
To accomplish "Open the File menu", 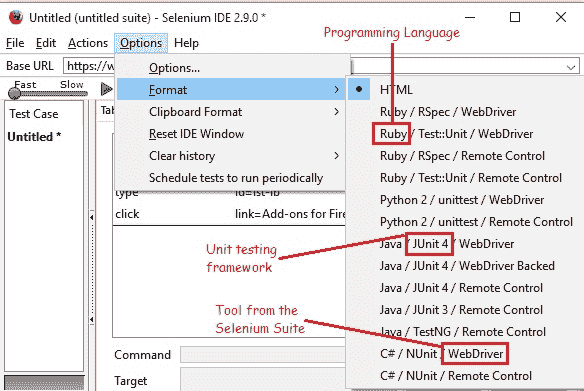I will coord(15,43).
